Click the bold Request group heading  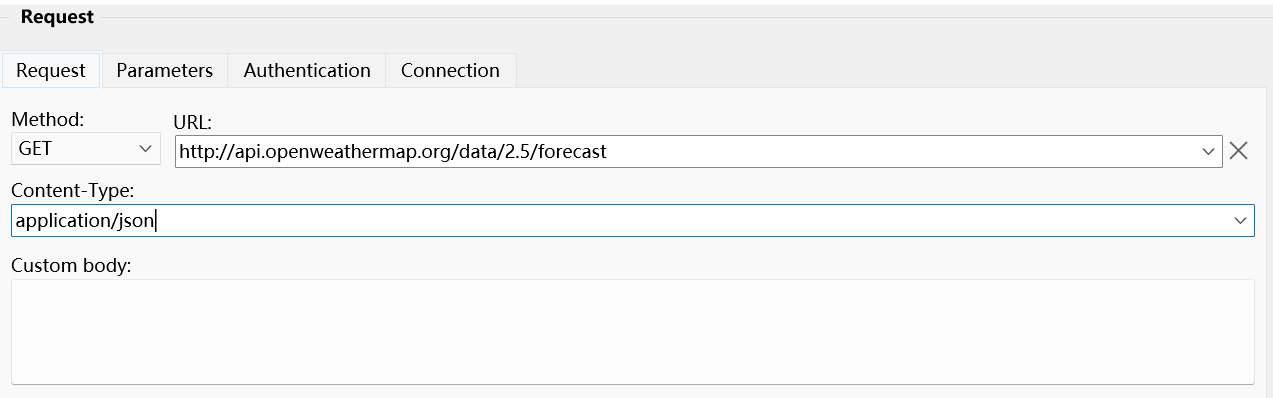pos(57,17)
